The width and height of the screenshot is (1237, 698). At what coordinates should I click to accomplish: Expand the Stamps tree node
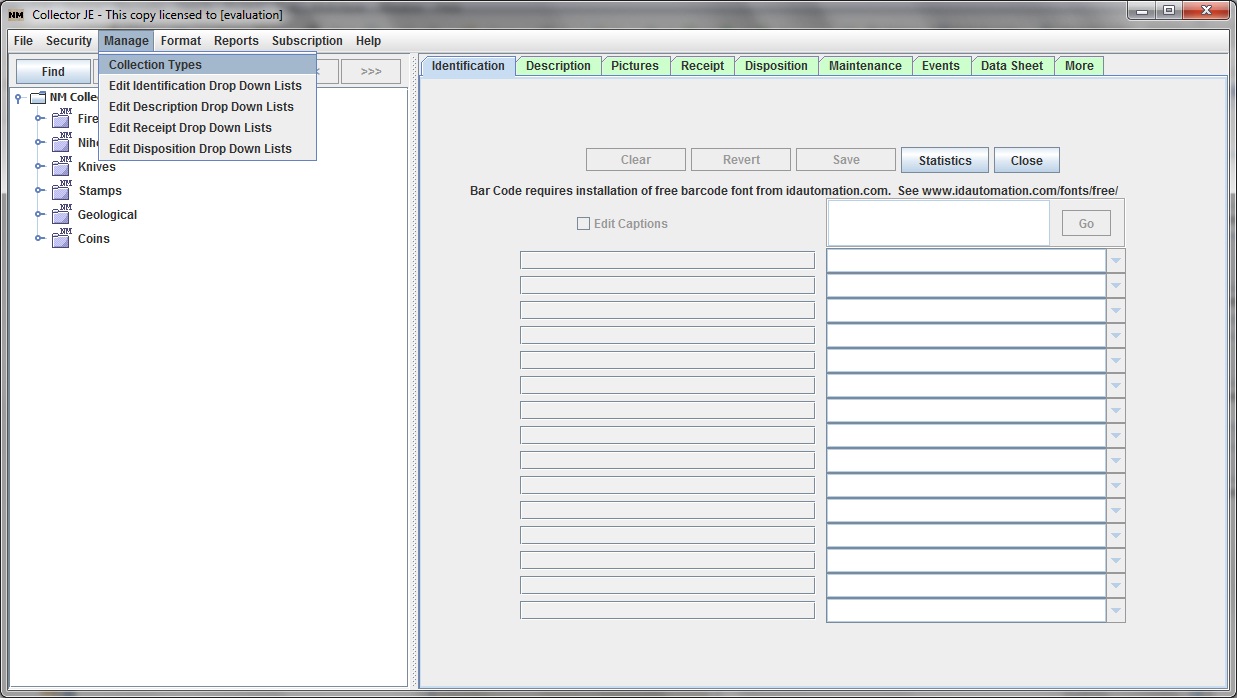pos(40,191)
